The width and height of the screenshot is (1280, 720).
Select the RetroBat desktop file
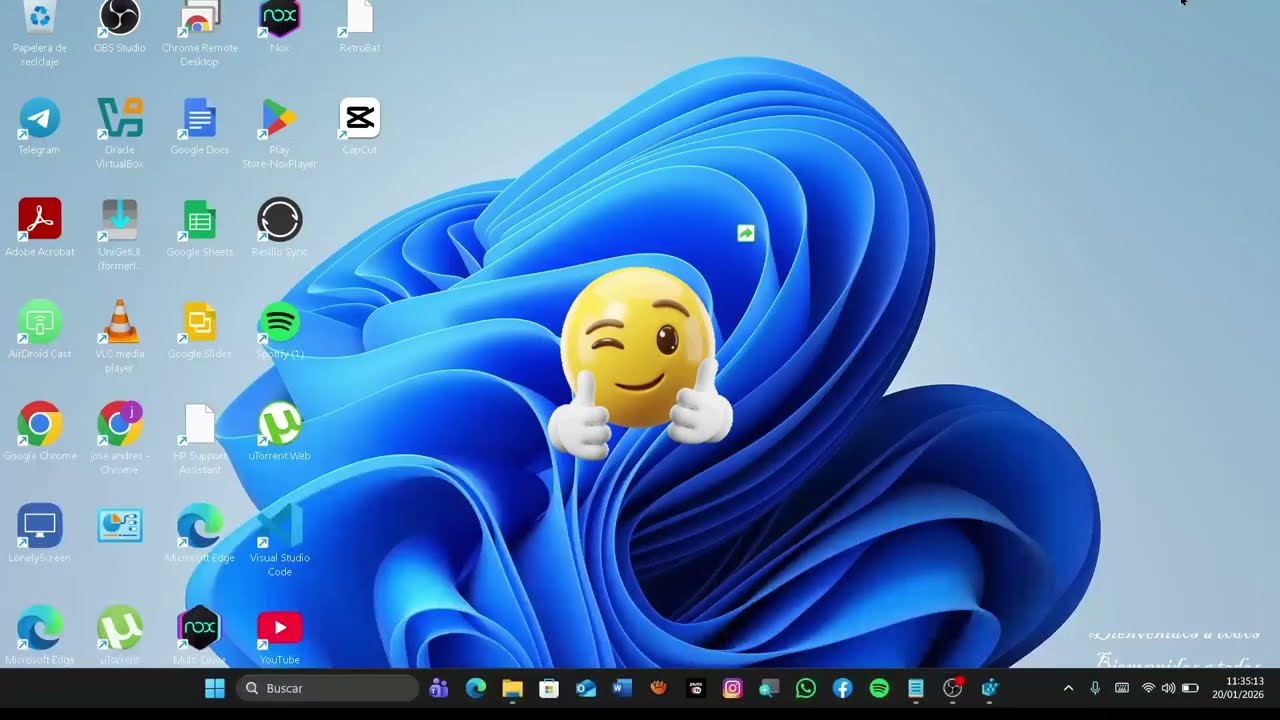pos(359,18)
